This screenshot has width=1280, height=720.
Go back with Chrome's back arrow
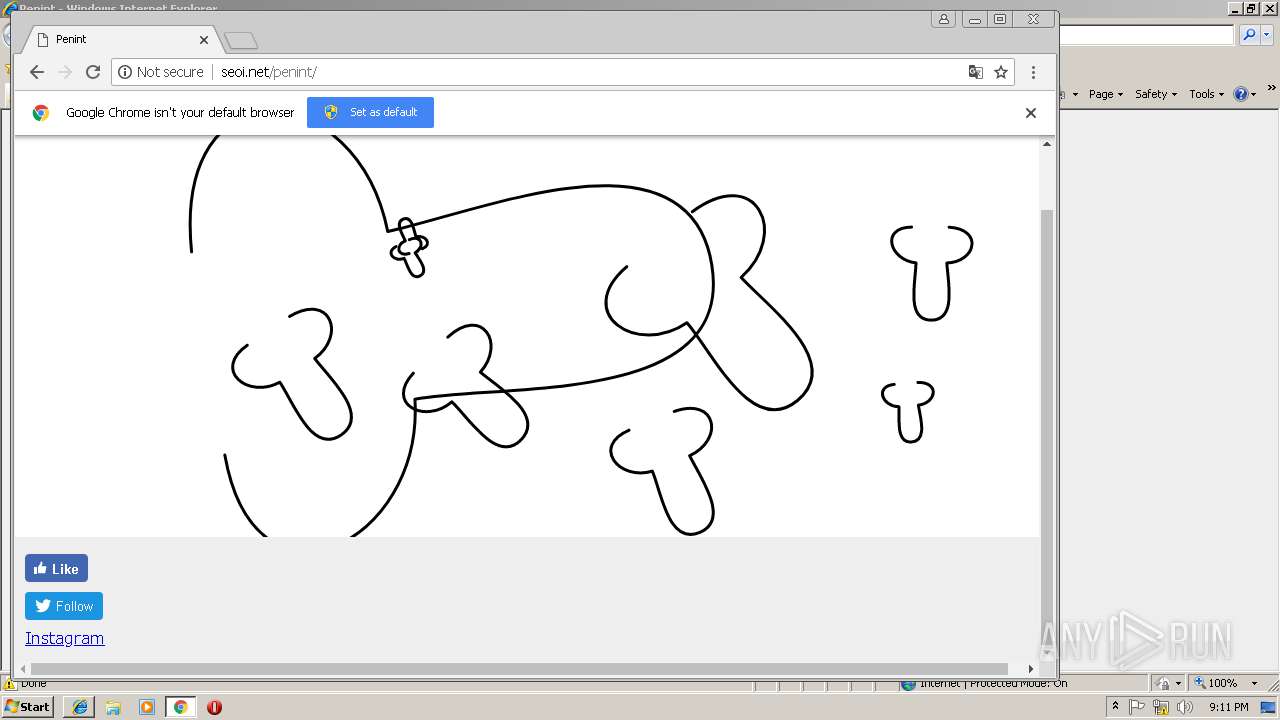pyautogui.click(x=37, y=72)
